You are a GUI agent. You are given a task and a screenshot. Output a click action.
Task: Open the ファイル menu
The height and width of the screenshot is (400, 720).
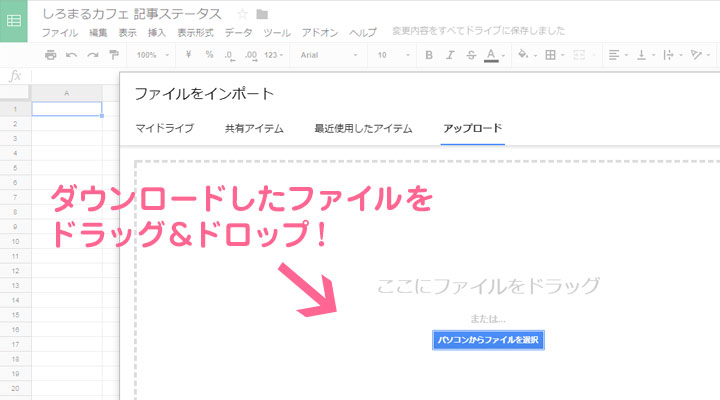click(60, 33)
